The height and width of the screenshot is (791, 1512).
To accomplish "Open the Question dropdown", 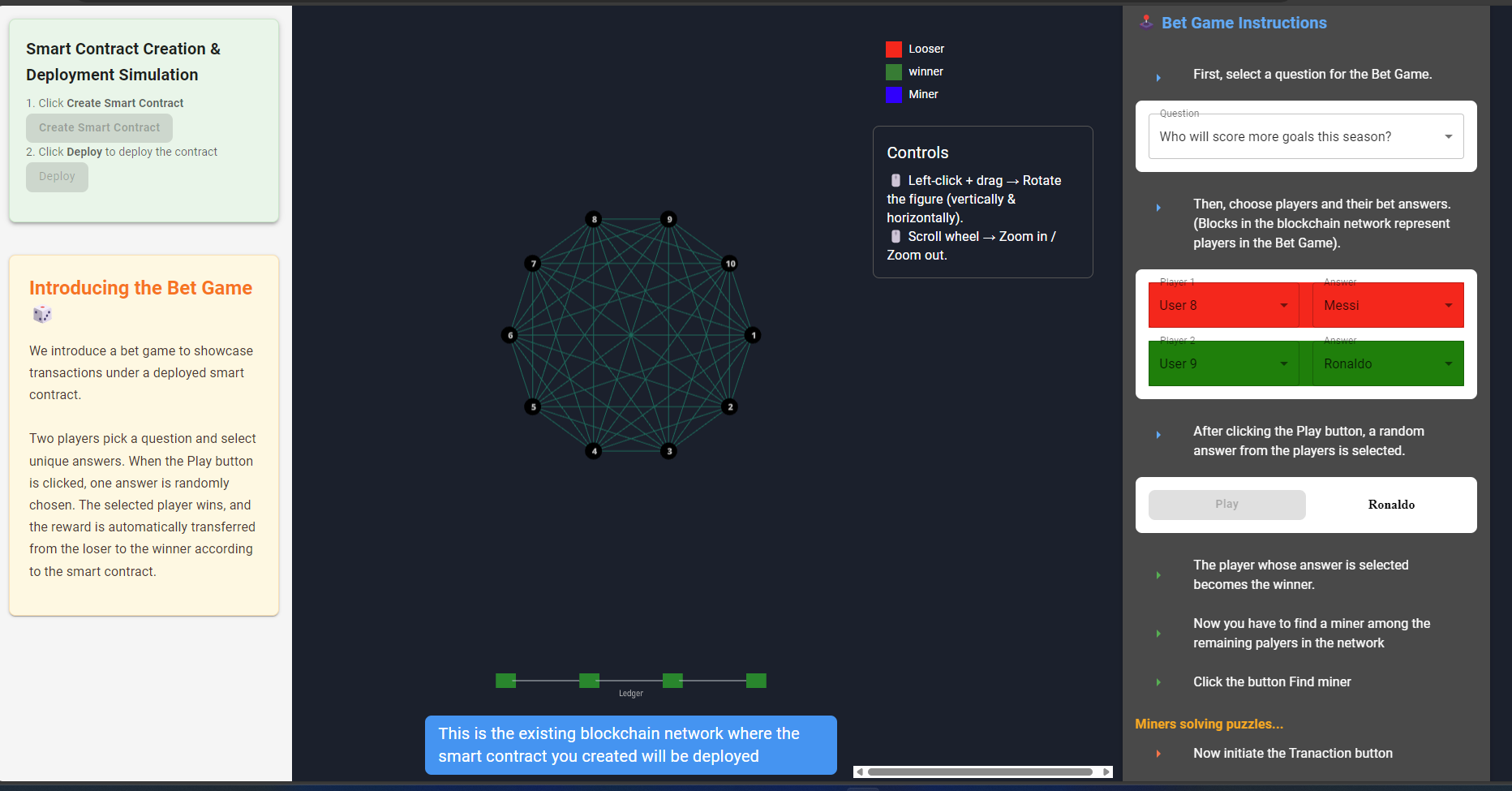I will (1305, 136).
